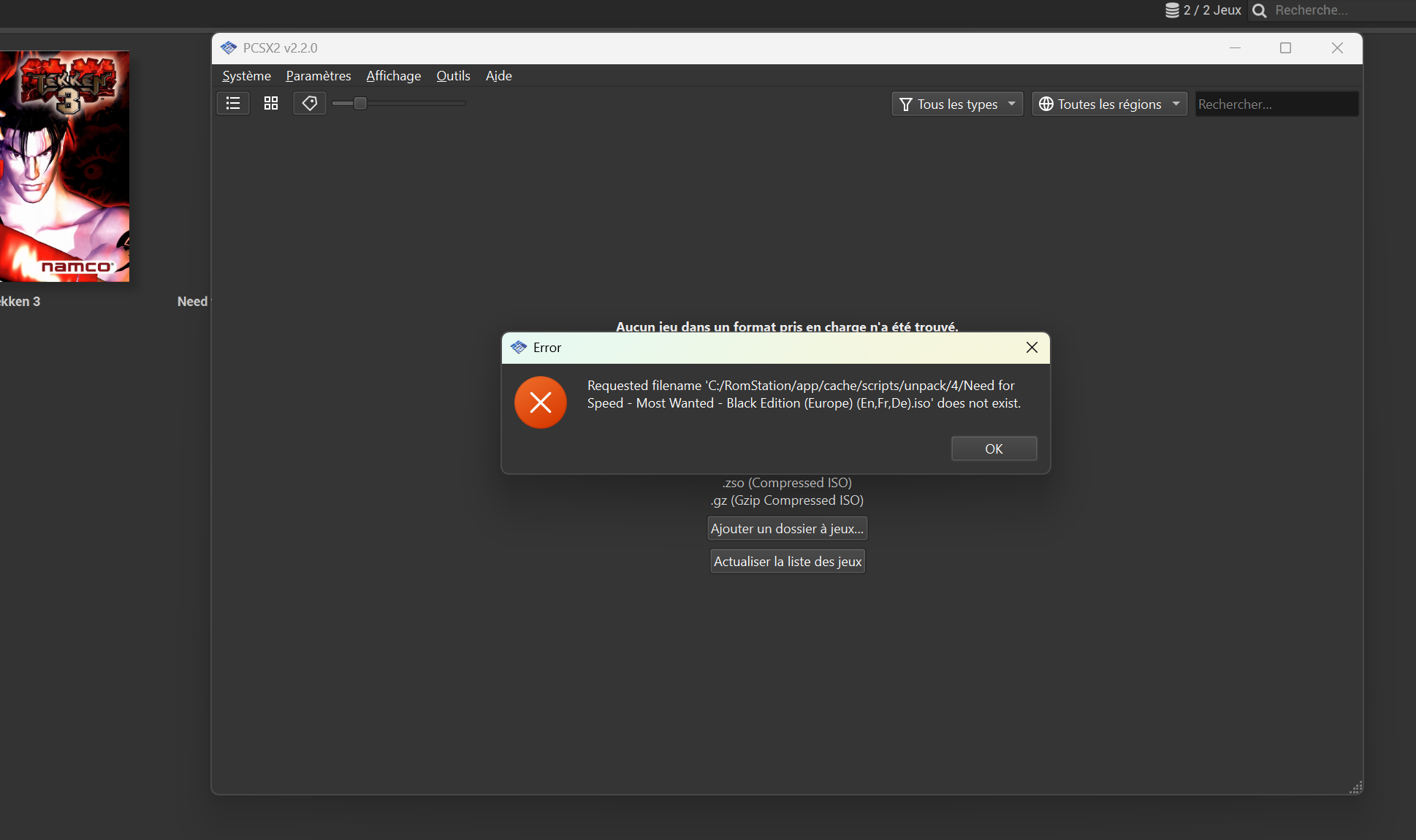Screen dimensions: 1416x840
Task: Click Ajouter un dossier à jeux button
Action: [x=787, y=529]
